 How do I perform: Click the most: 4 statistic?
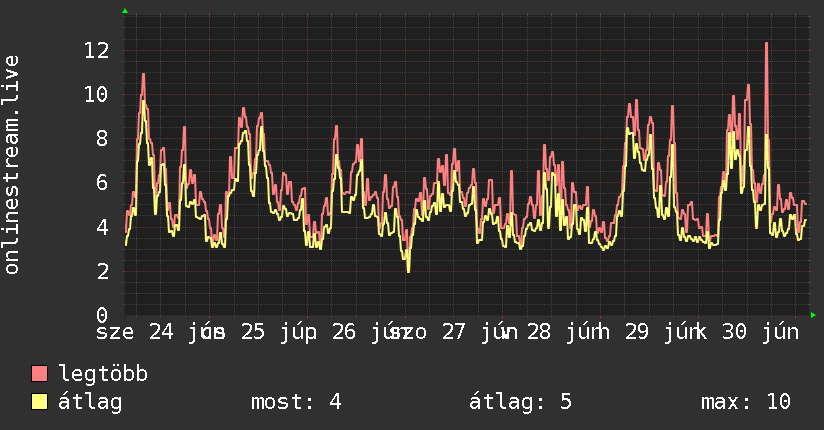296,402
